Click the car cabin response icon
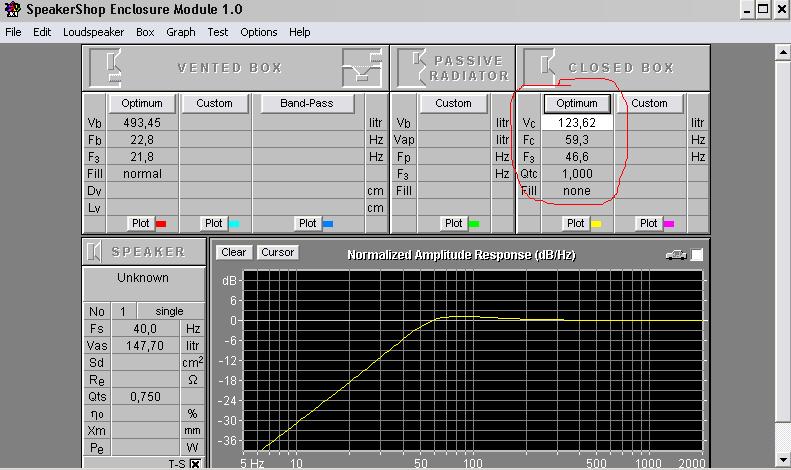This screenshot has height=470, width=791. coord(676,255)
